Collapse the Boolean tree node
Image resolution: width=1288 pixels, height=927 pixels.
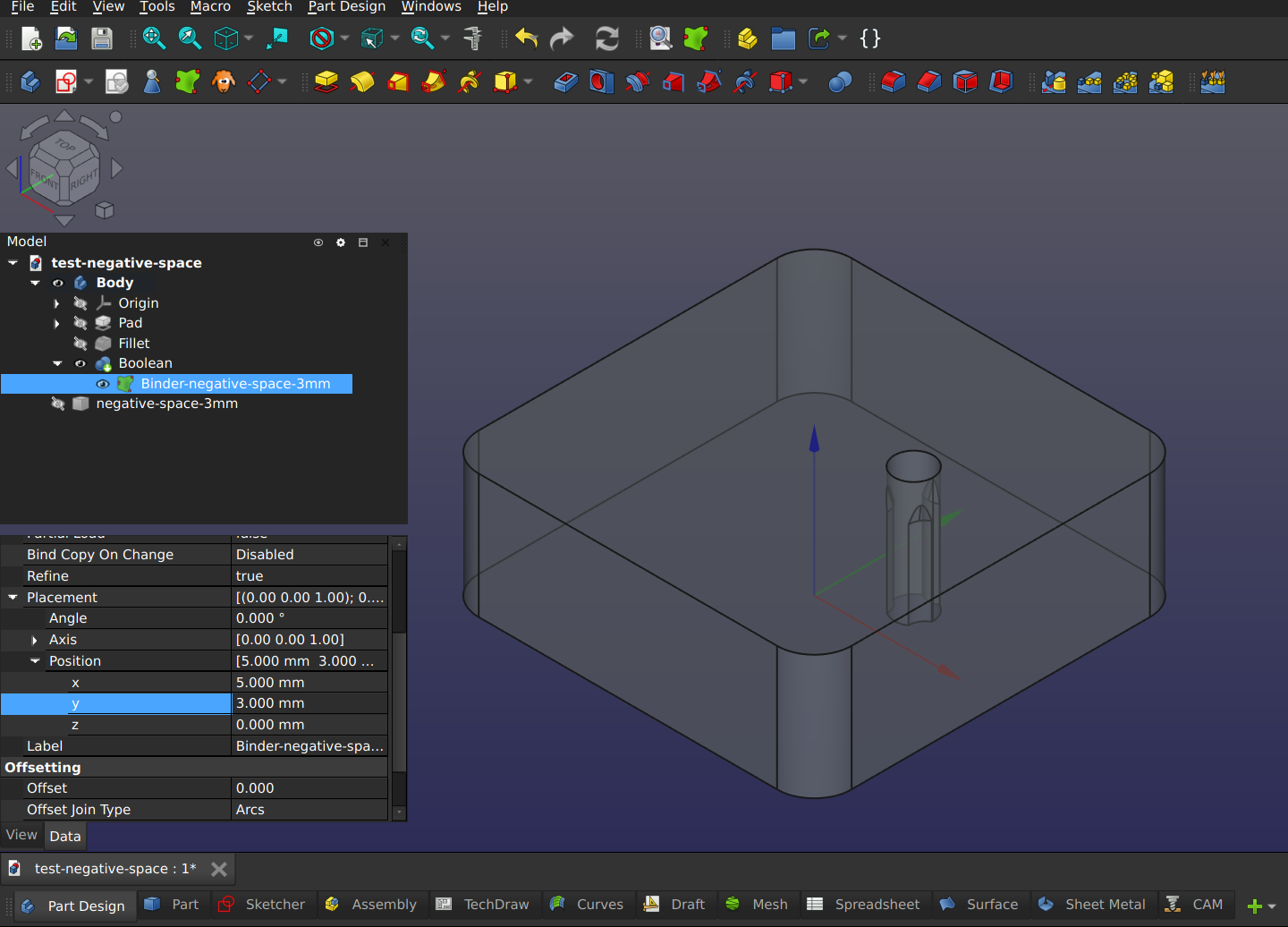57,363
